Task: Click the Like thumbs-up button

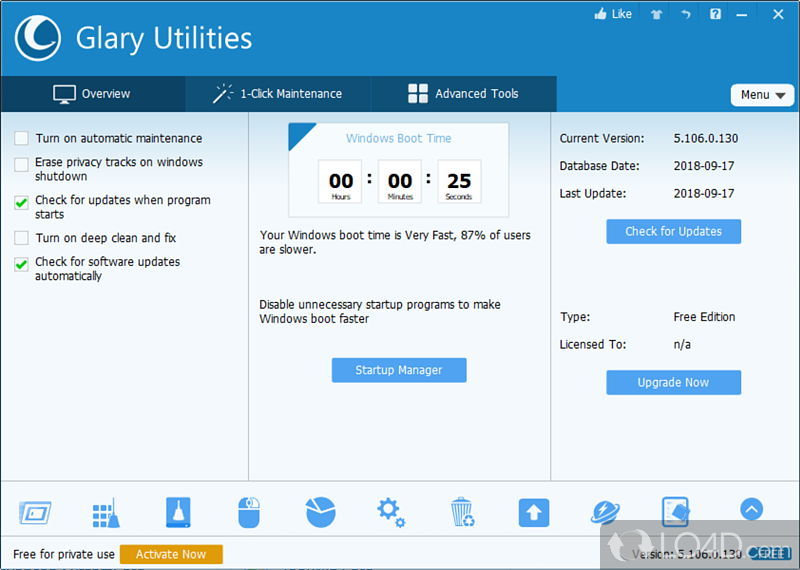Action: [x=613, y=14]
